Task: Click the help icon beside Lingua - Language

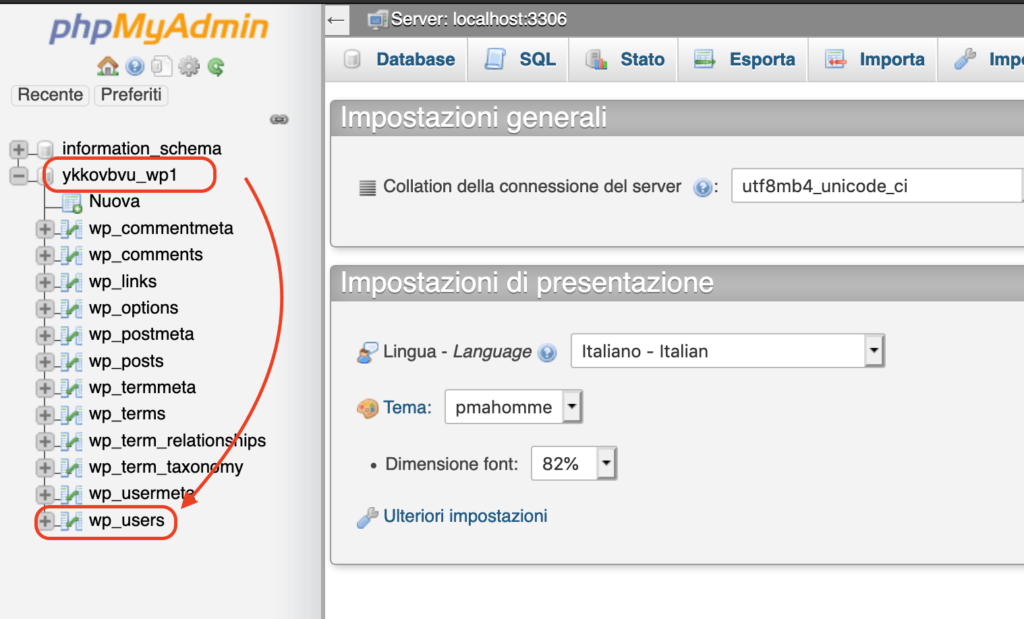Action: point(547,352)
